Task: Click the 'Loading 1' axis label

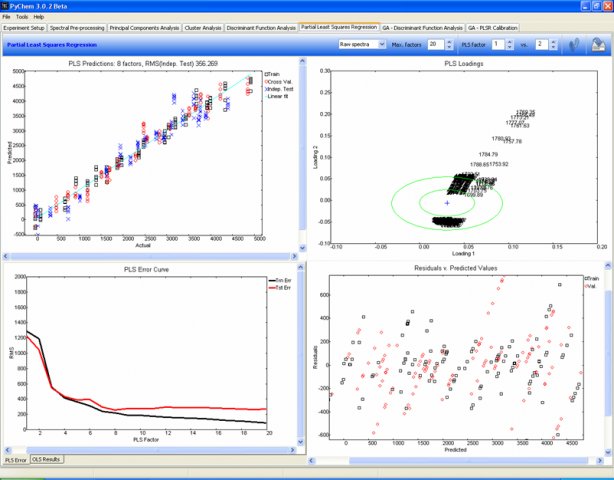Action: (x=463, y=253)
